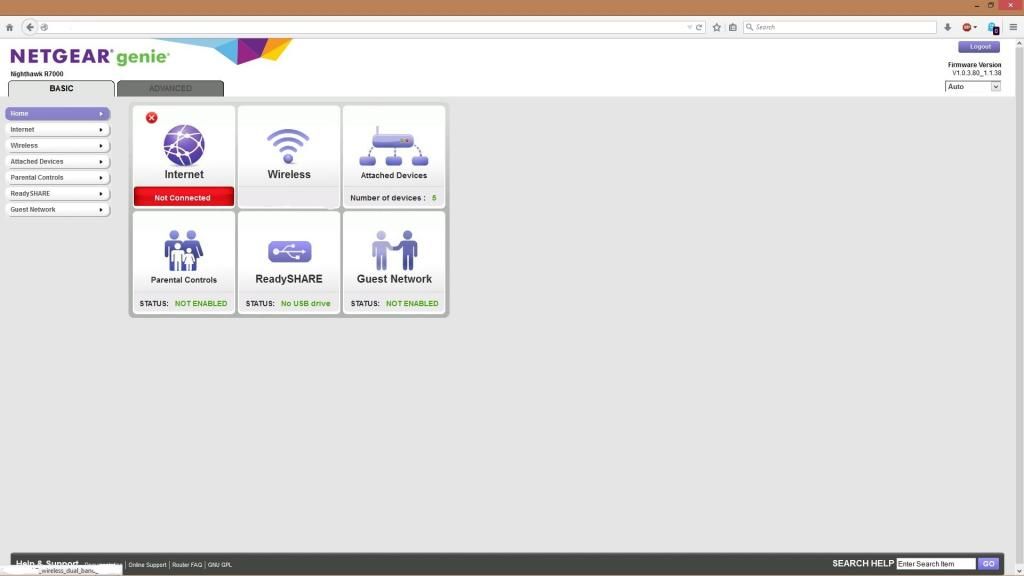Open the browser hamburger menu

tap(1013, 27)
